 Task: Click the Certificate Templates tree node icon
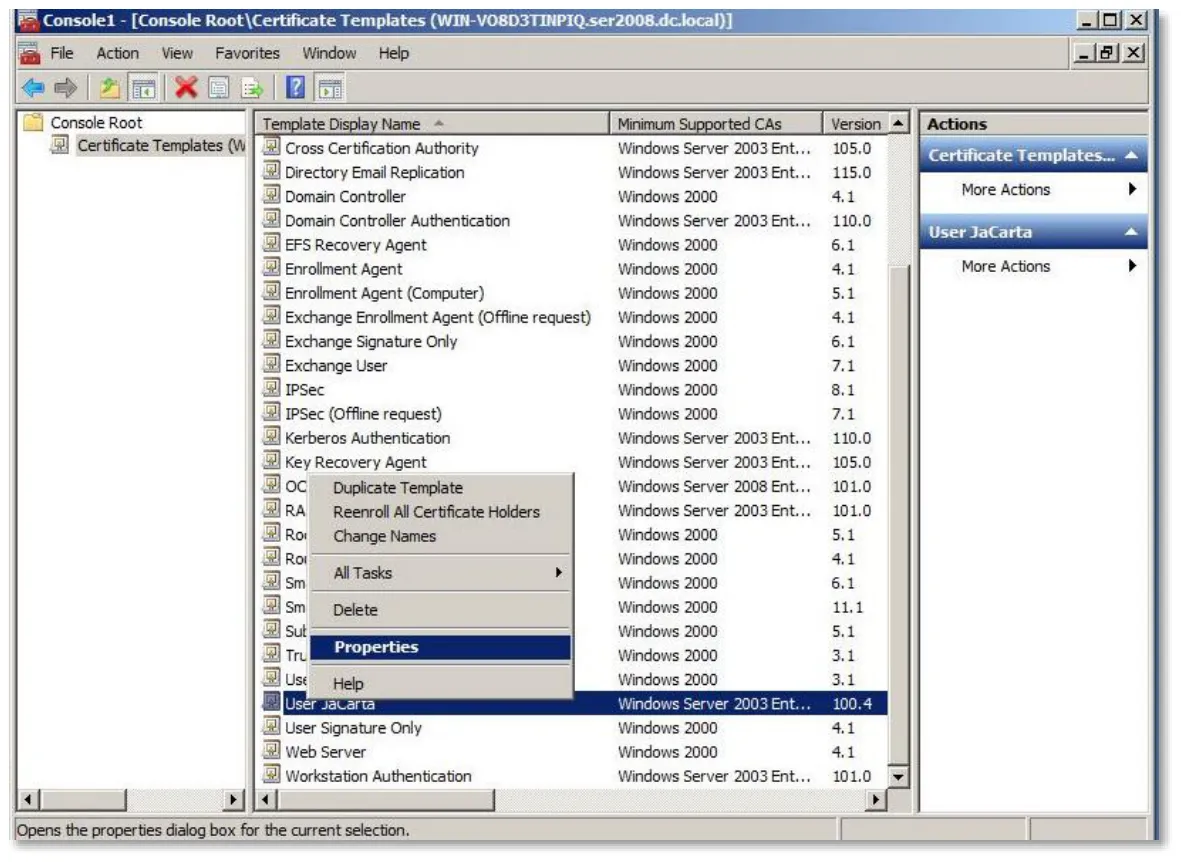tap(60, 145)
